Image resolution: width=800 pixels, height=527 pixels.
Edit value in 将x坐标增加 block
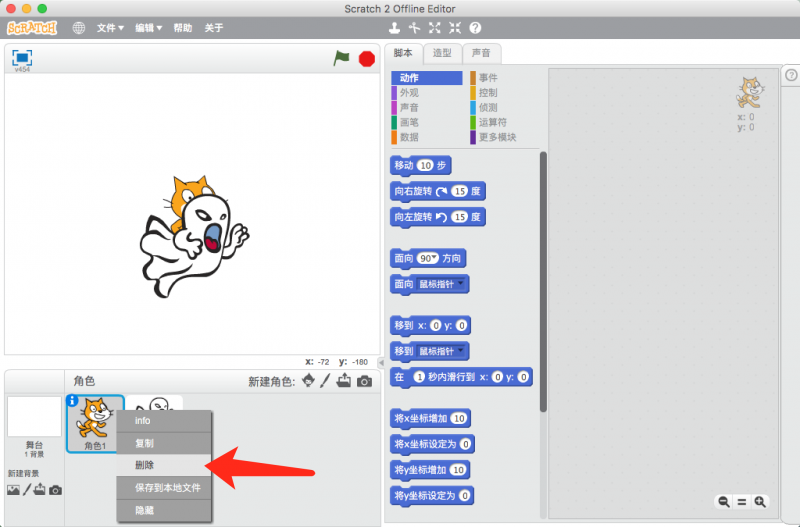[459, 418]
